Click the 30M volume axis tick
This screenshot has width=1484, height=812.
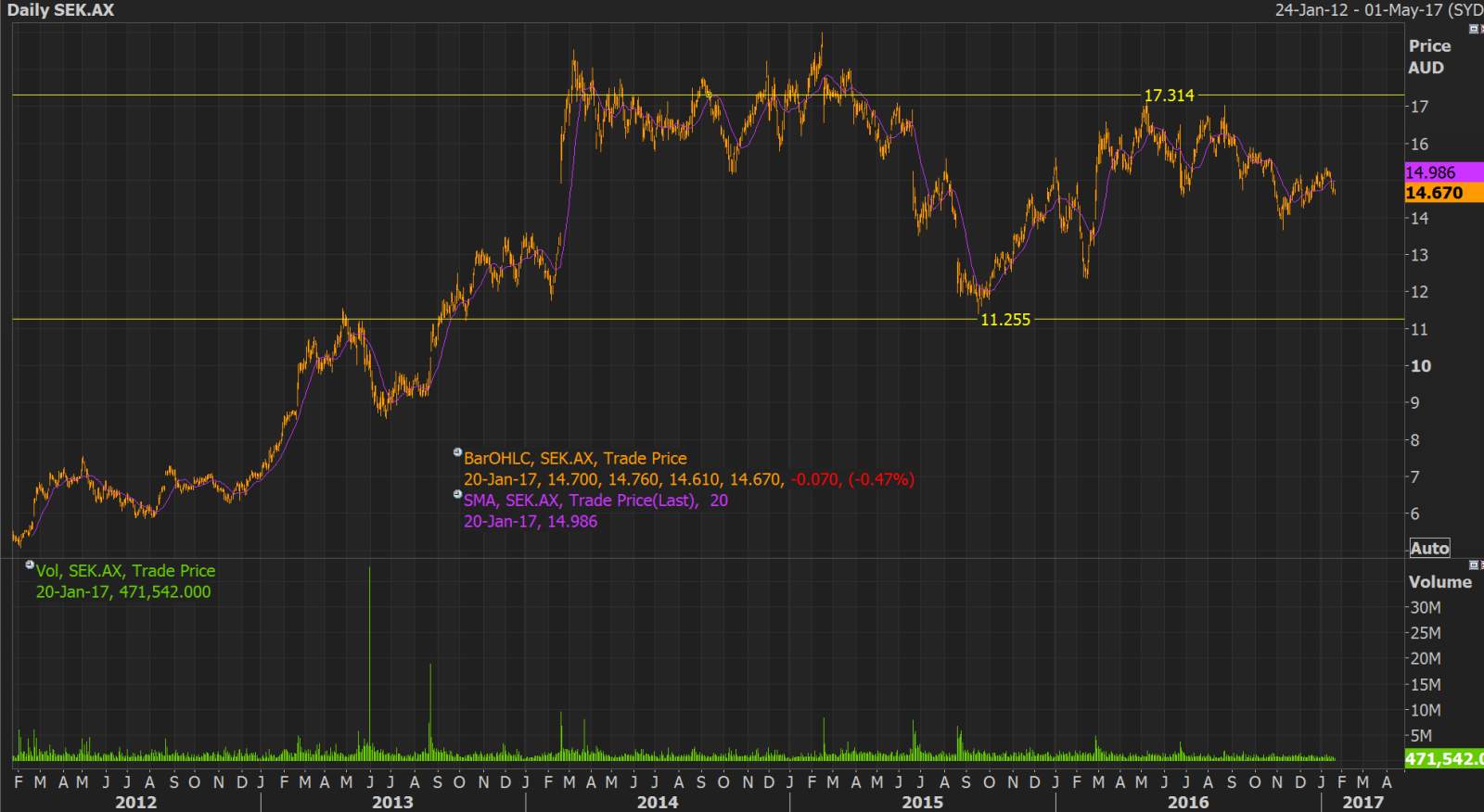(1426, 608)
